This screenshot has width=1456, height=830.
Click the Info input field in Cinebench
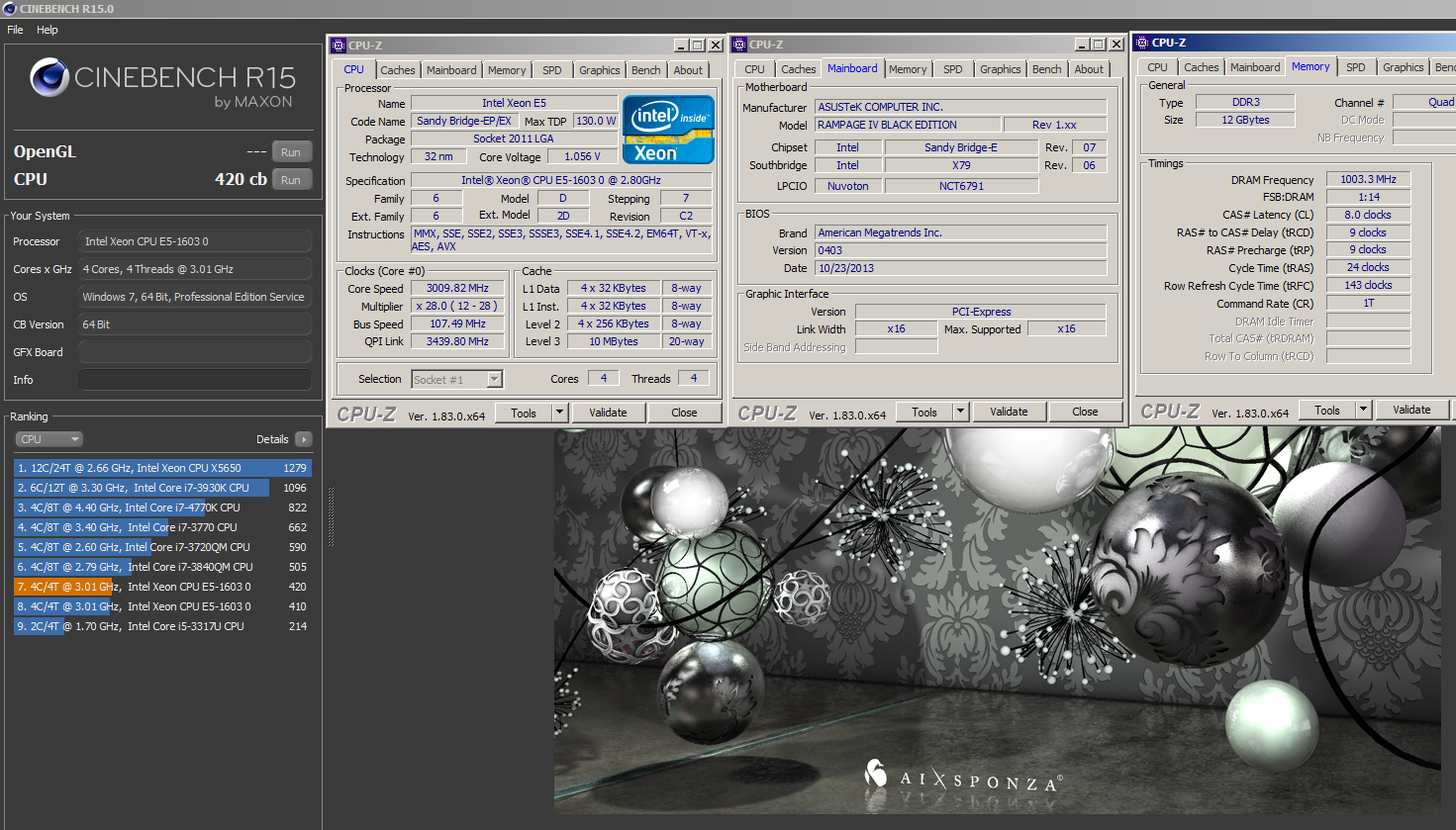click(x=195, y=380)
